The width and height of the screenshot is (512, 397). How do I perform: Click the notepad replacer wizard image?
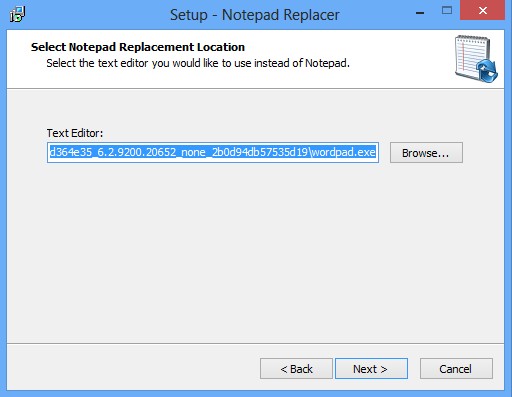476,59
